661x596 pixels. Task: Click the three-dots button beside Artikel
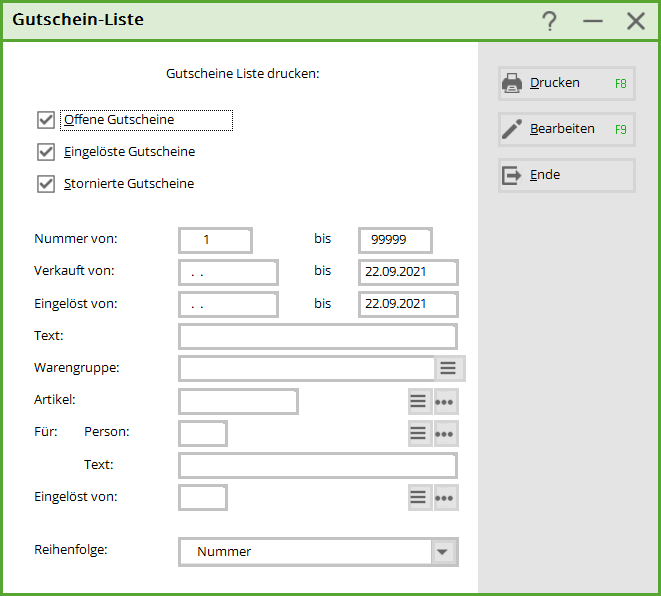click(445, 401)
